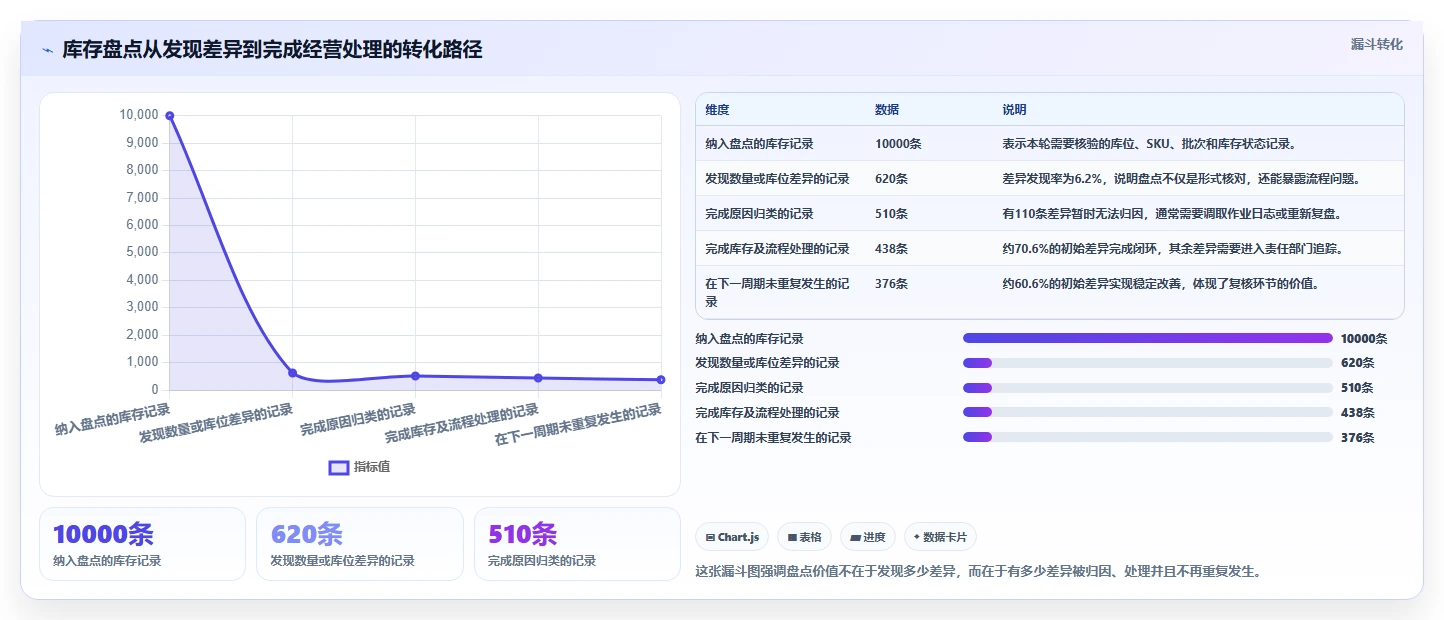Viewport: 1444px width, 620px height.
Task: Click the 完成库存及流程处理的记录 progress bar
Action: 1148,412
